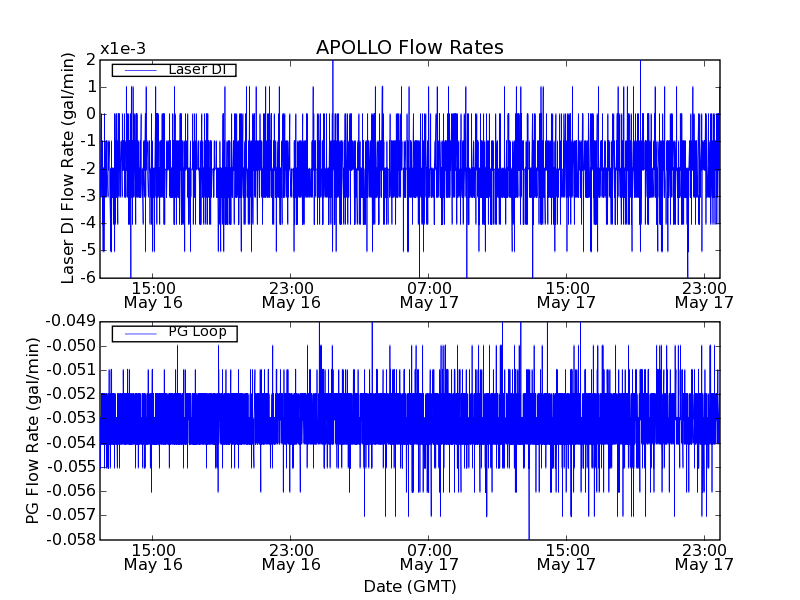The height and width of the screenshot is (600, 800).
Task: Click 15:00 May 16 tick label under top plot
Action: (x=153, y=294)
